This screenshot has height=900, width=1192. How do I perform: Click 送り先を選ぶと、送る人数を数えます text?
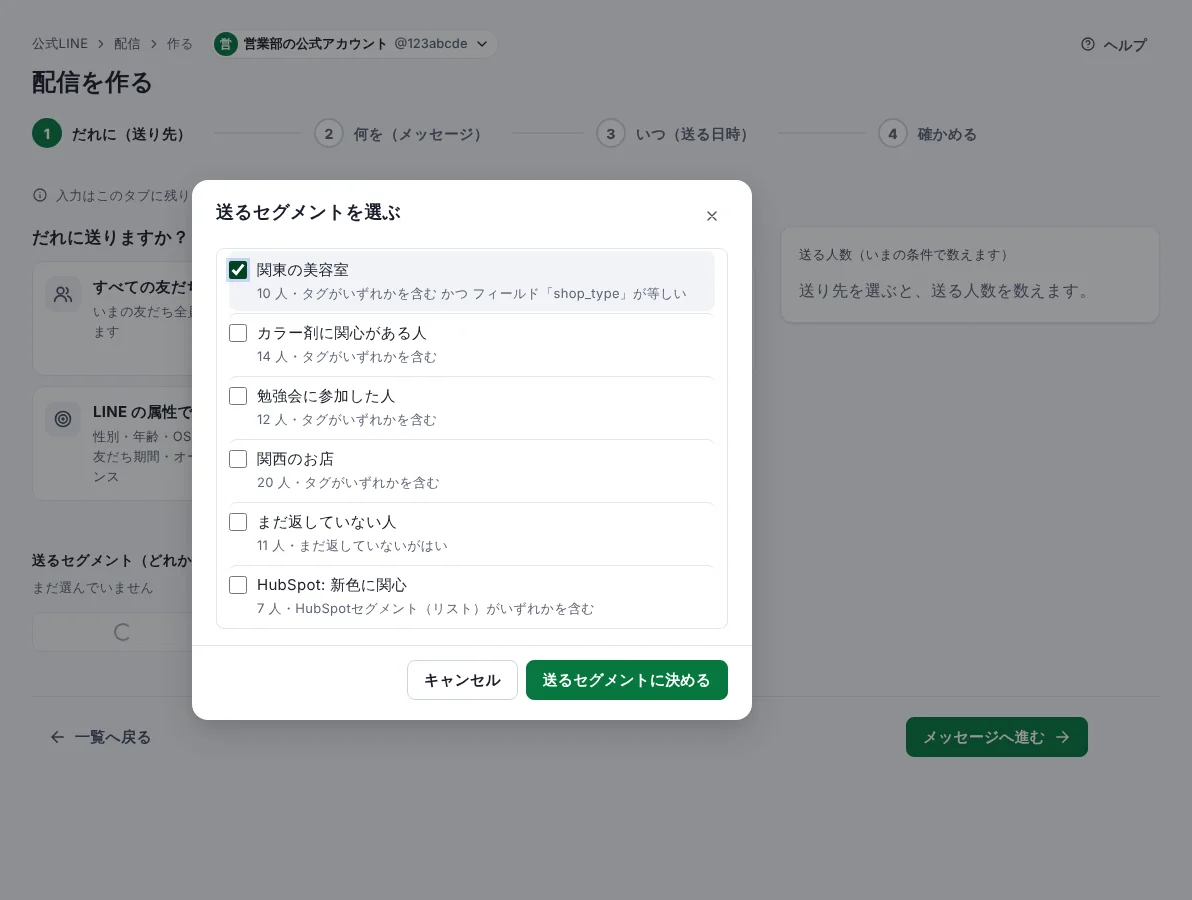pyautogui.click(x=945, y=291)
